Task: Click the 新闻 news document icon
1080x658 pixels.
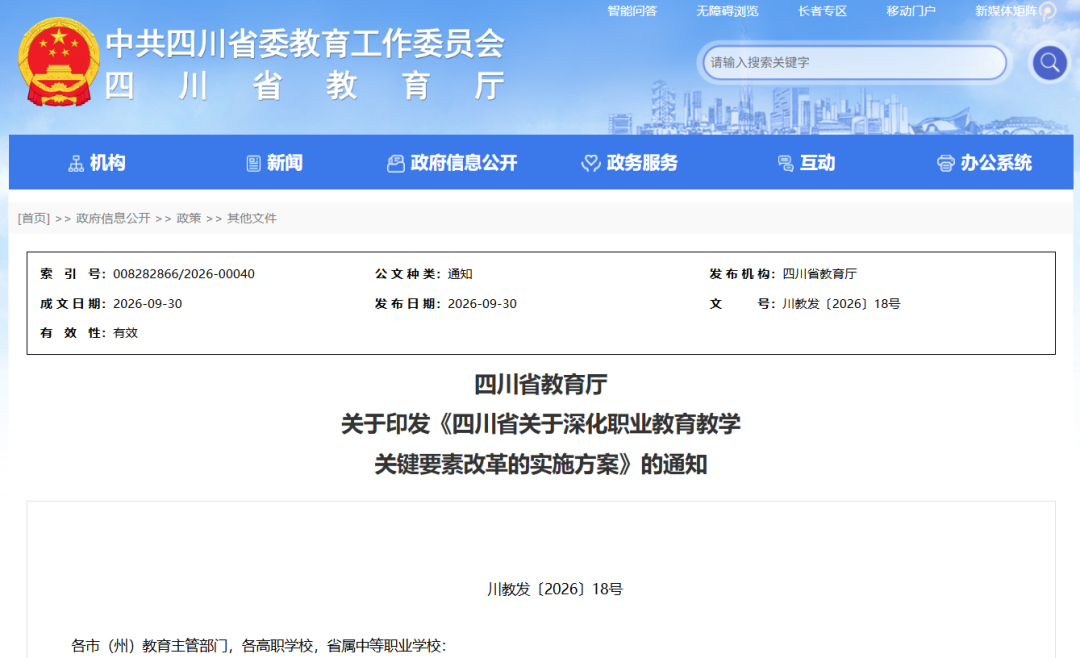Action: tap(253, 163)
